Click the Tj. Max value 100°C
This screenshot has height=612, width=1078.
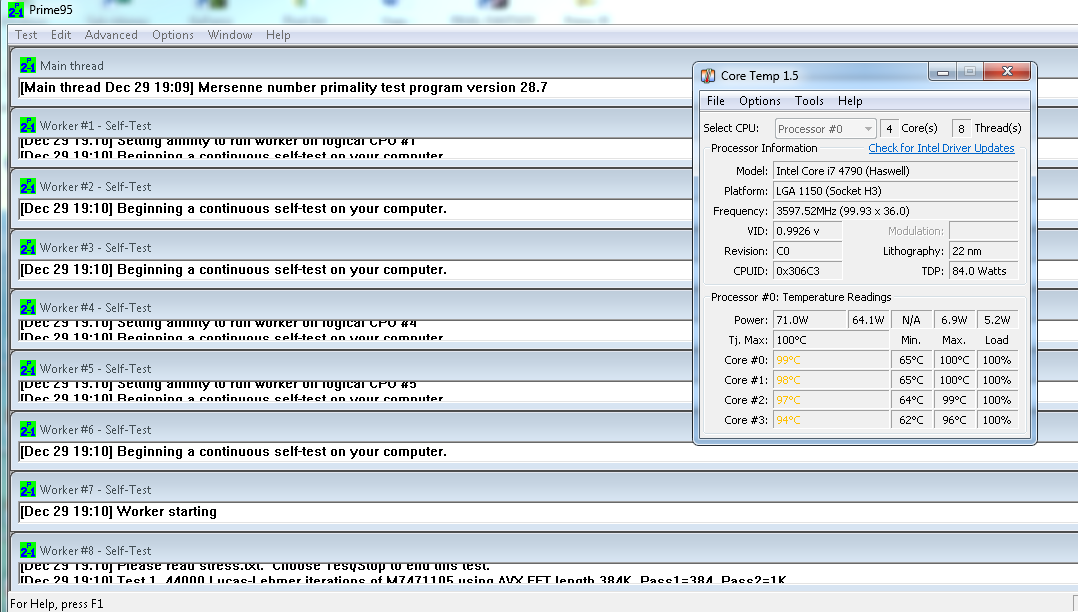coord(831,340)
